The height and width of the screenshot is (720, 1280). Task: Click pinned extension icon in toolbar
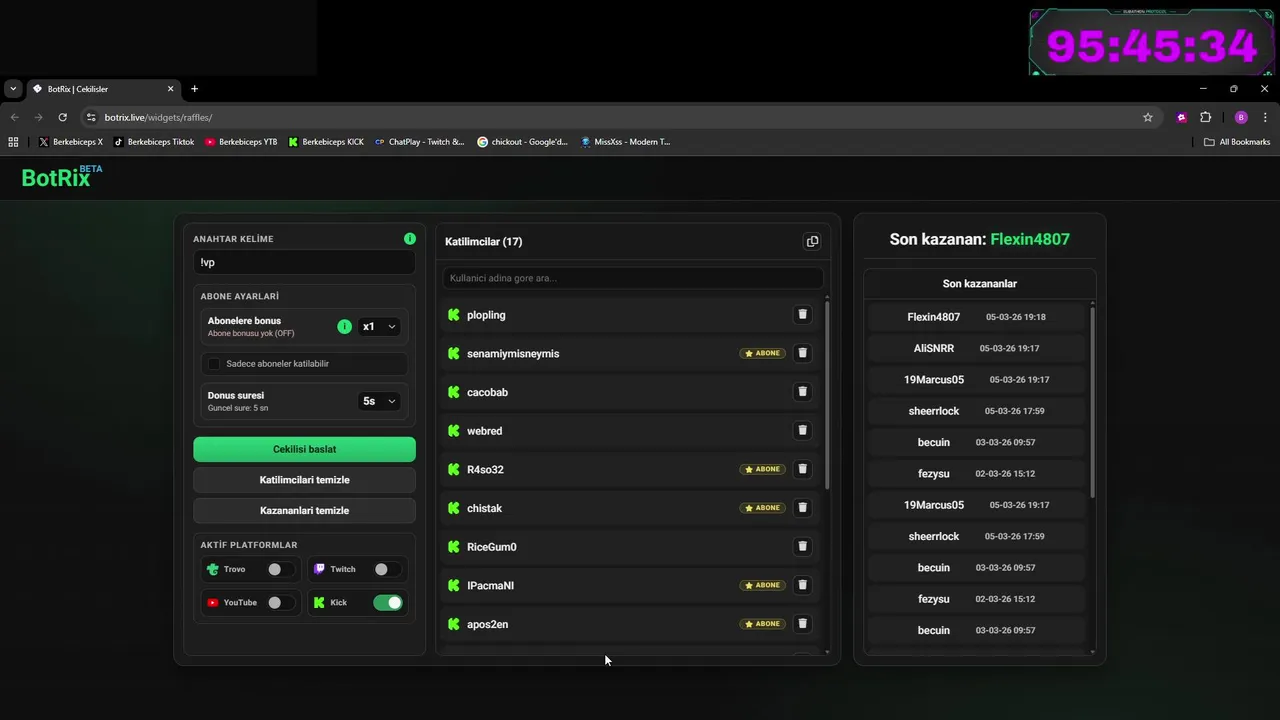tap(1181, 117)
